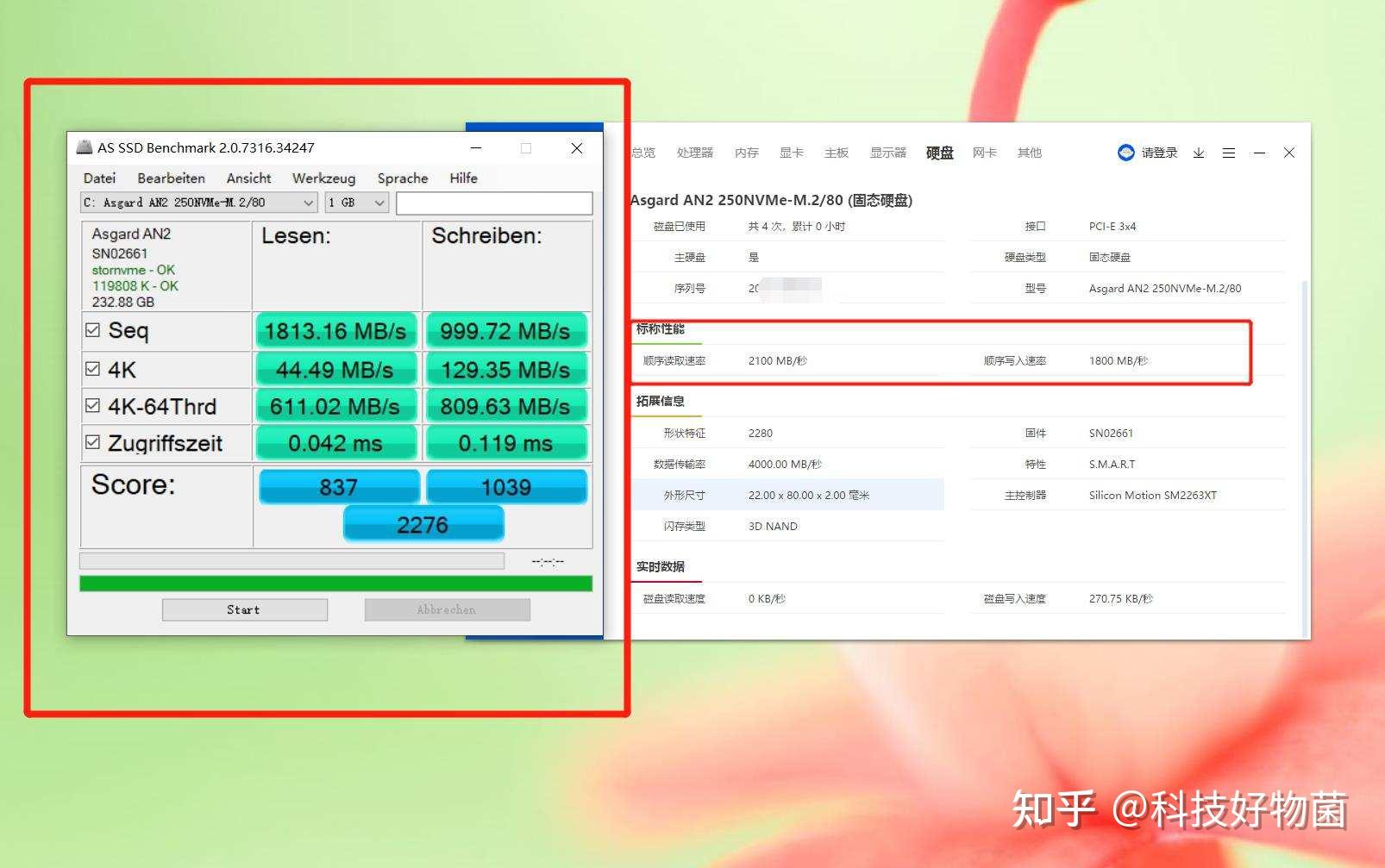
Task: Click the 3D NAND flash type value
Action: point(773,526)
